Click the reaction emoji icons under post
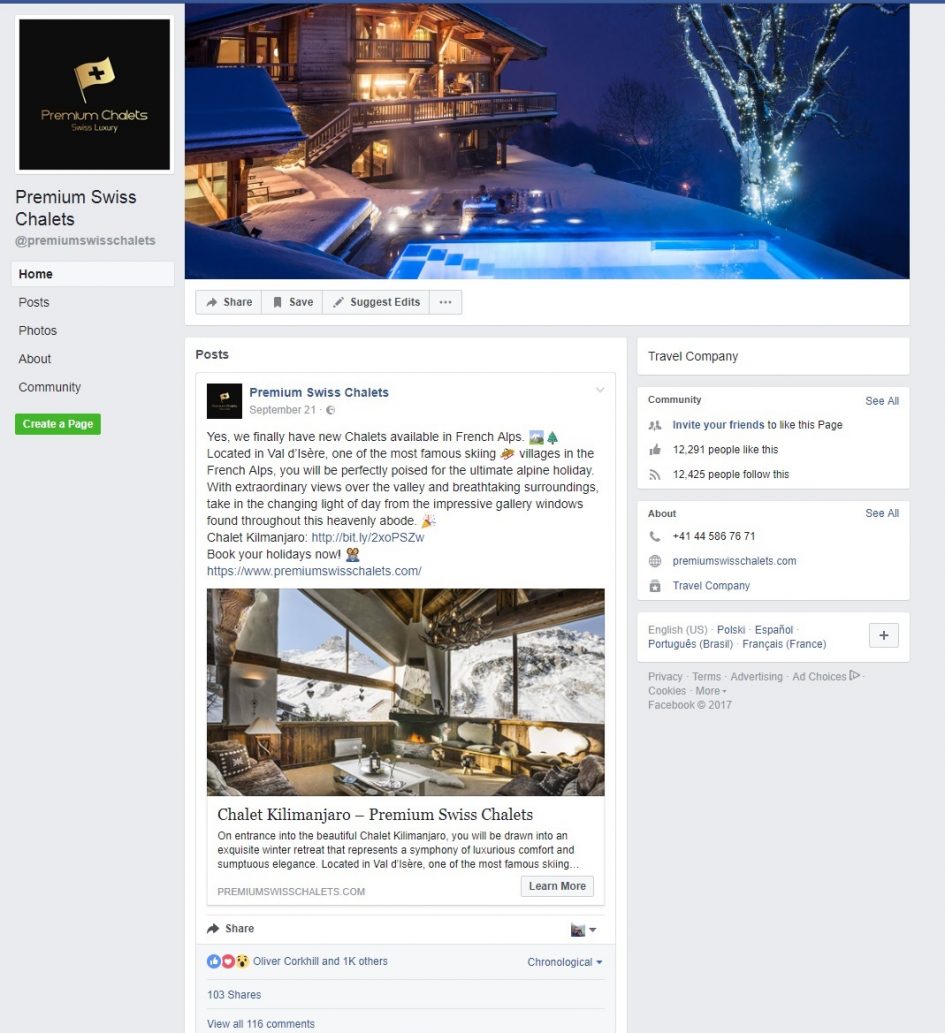Viewport: 945px width, 1033px height. pyautogui.click(x=228, y=961)
